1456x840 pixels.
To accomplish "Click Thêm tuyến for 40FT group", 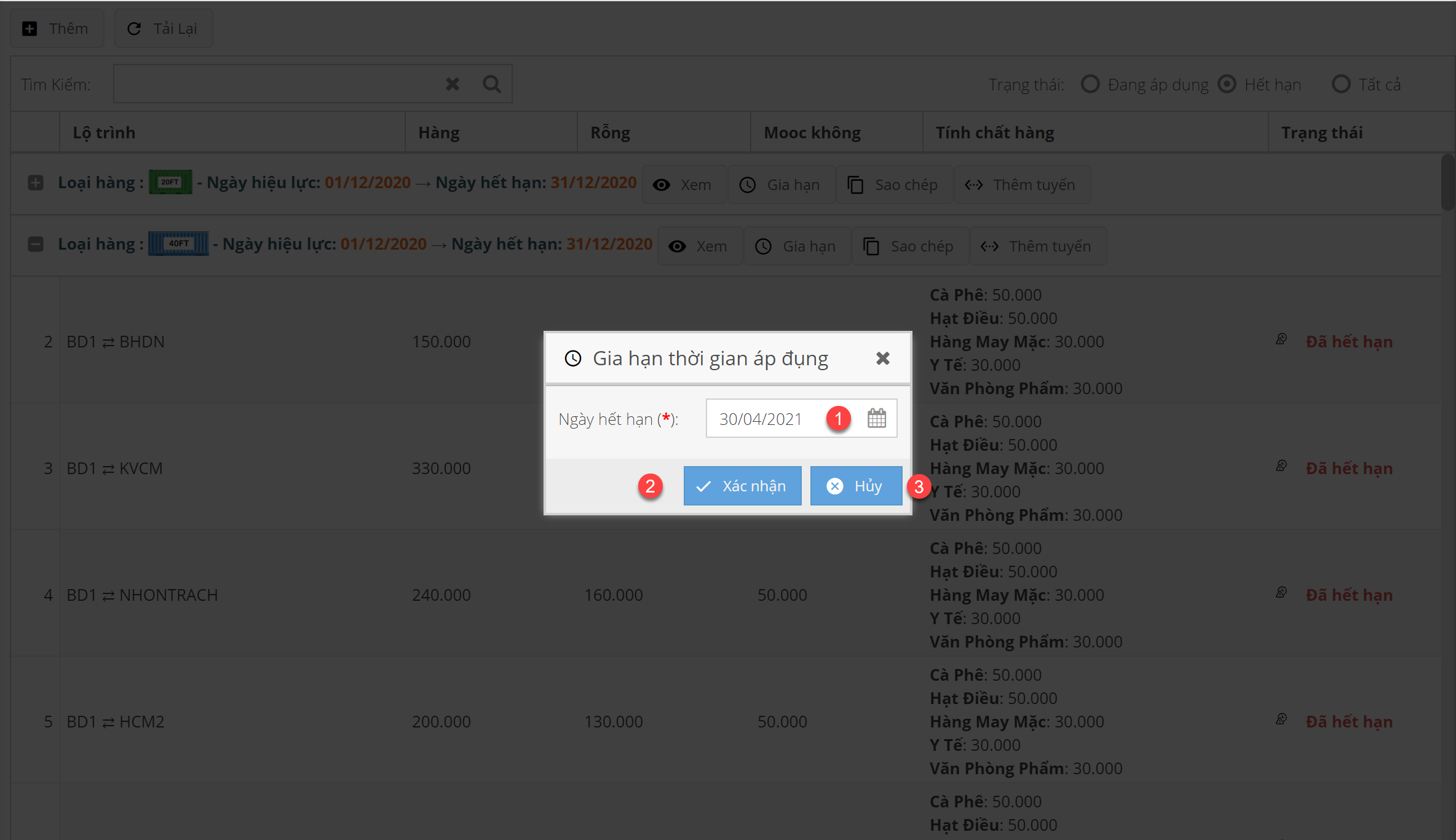I will click(x=1038, y=246).
